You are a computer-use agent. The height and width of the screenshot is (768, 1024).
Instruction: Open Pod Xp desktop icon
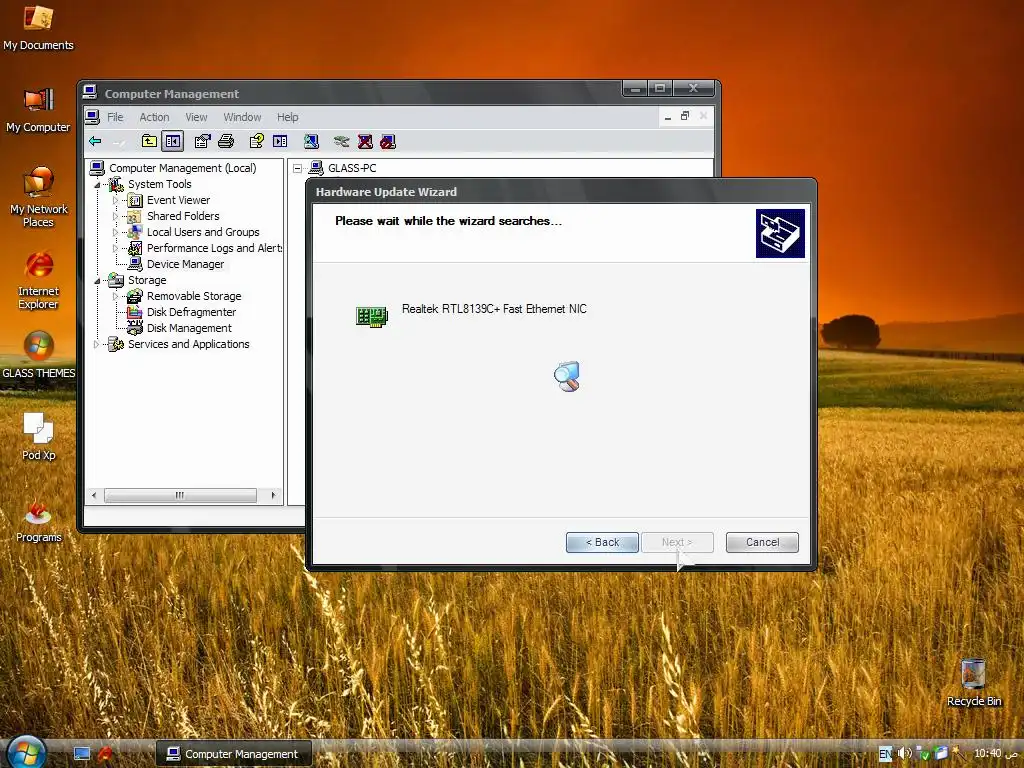point(38,436)
